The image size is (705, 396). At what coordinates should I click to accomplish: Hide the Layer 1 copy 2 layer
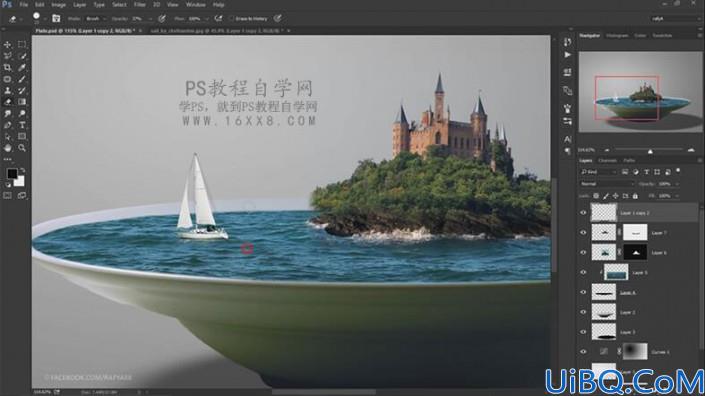click(x=583, y=213)
